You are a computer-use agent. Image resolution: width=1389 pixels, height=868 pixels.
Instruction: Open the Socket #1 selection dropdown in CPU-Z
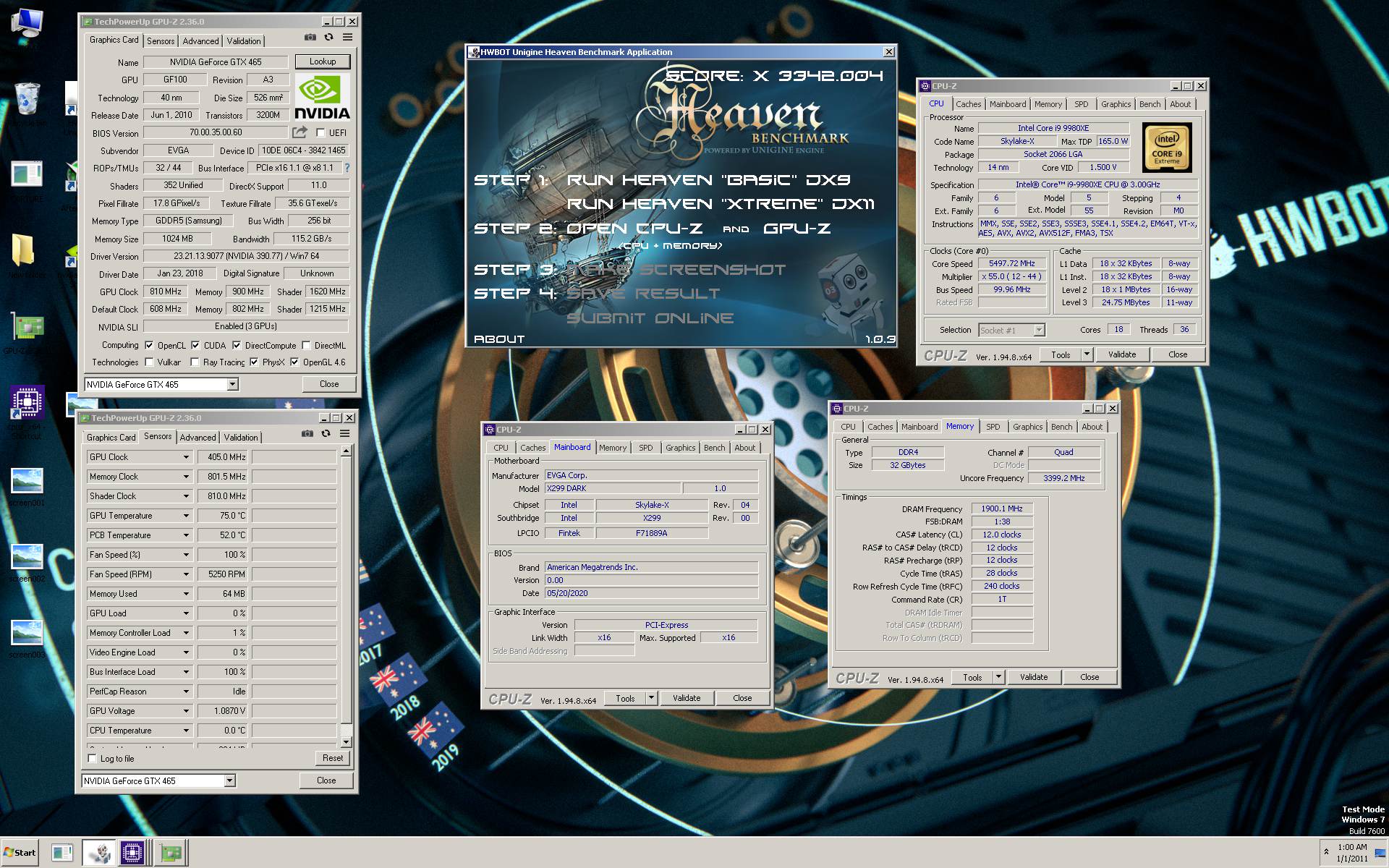pos(1039,330)
